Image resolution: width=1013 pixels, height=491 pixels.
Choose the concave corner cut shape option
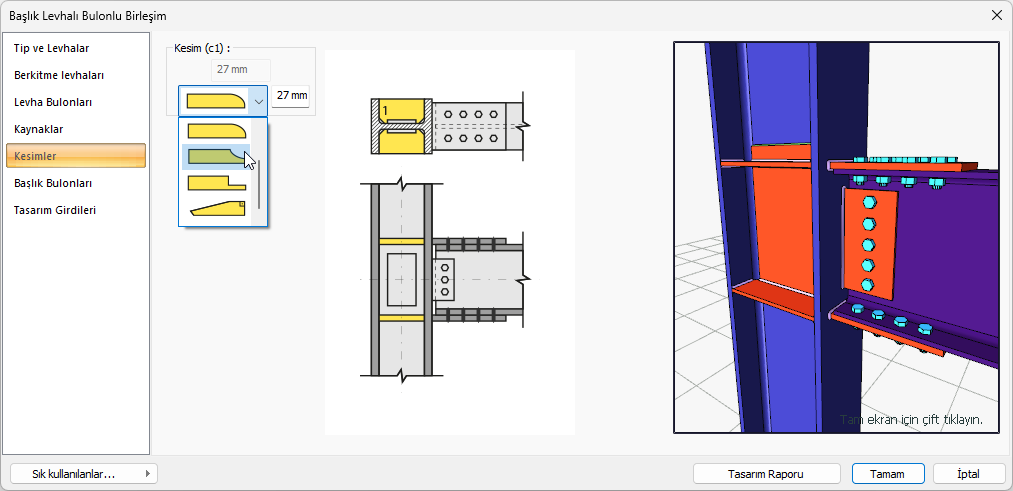(x=216, y=156)
